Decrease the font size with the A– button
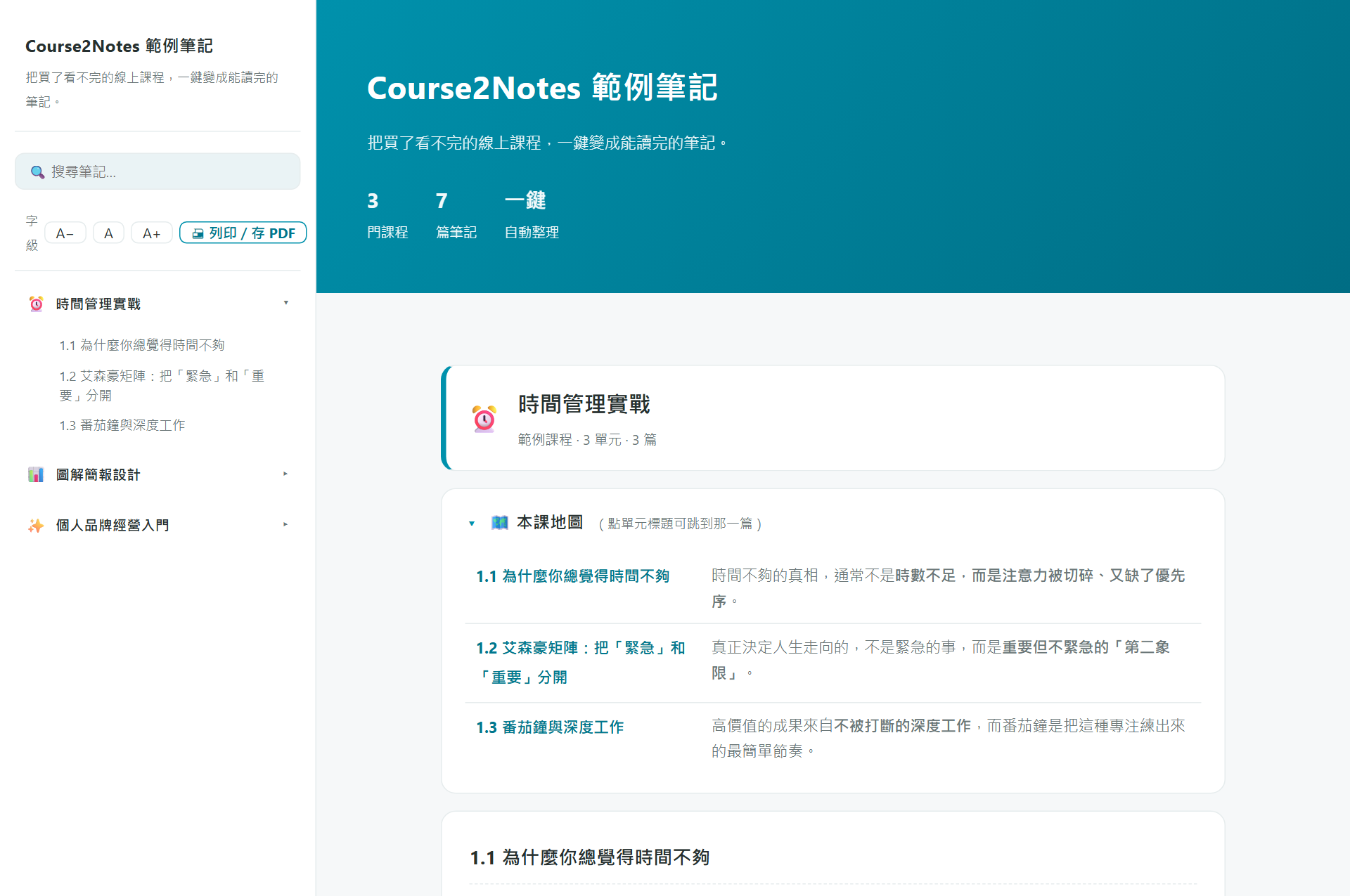The width and height of the screenshot is (1350, 896). 65,233
